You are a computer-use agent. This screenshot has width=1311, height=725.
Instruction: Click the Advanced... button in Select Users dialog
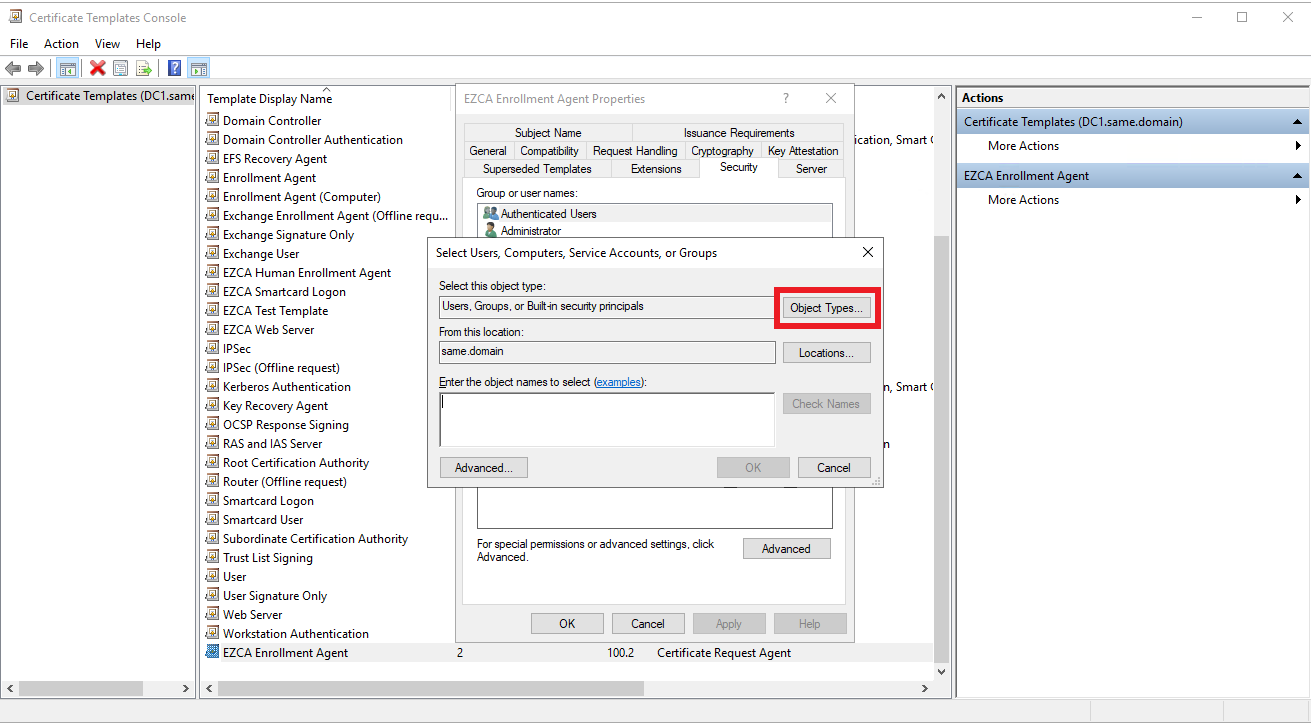(x=484, y=468)
